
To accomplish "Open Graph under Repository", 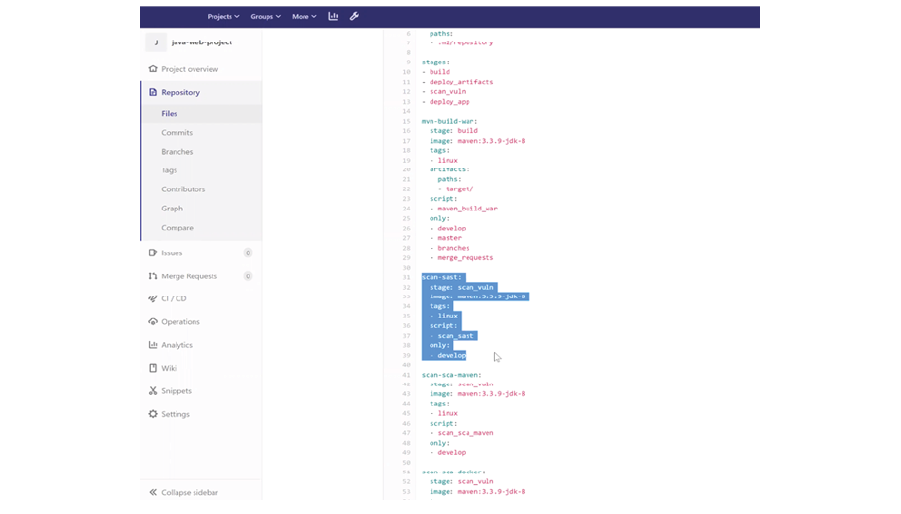I will pyautogui.click(x=172, y=208).
